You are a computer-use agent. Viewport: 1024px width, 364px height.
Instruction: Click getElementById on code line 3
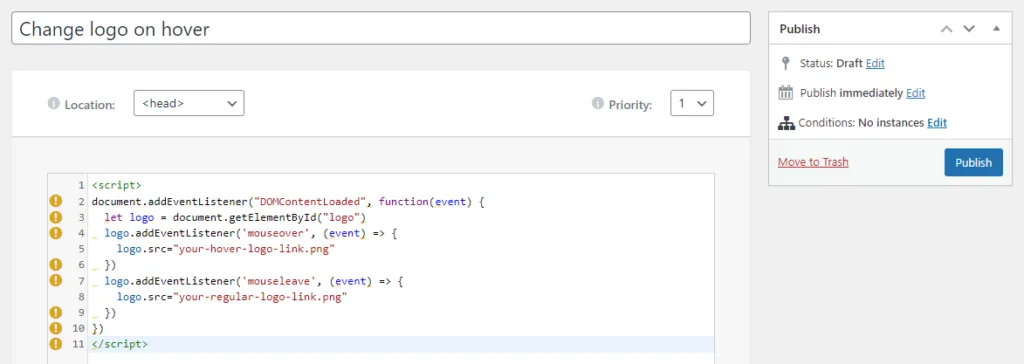pos(273,217)
